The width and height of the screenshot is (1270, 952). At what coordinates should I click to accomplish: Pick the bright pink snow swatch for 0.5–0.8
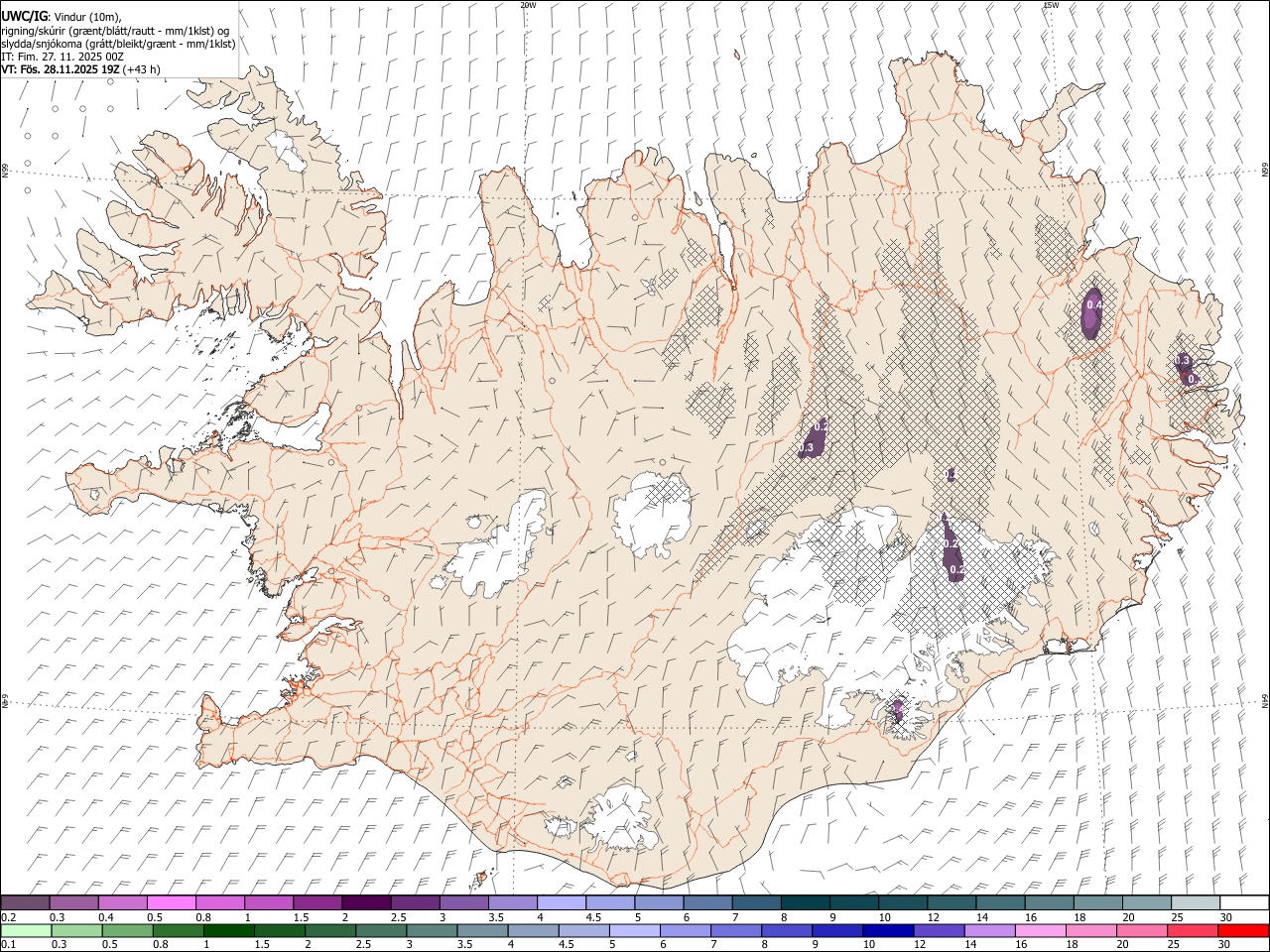click(x=172, y=903)
